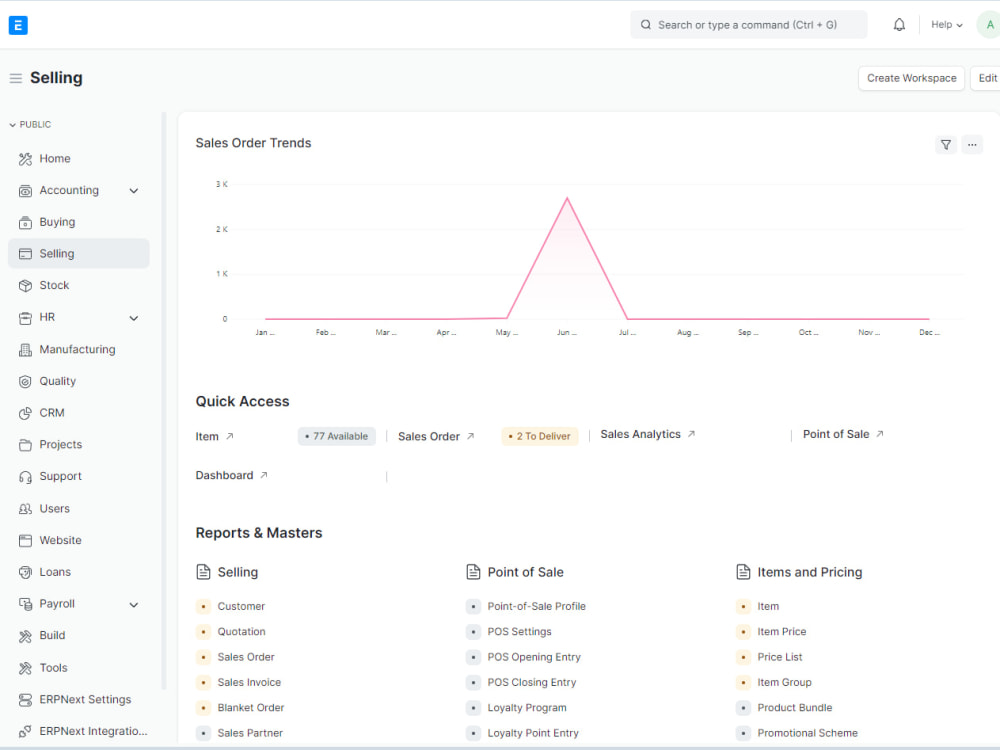Open the Payroll dropdown in the sidebar
1000x750 pixels.
click(134, 603)
